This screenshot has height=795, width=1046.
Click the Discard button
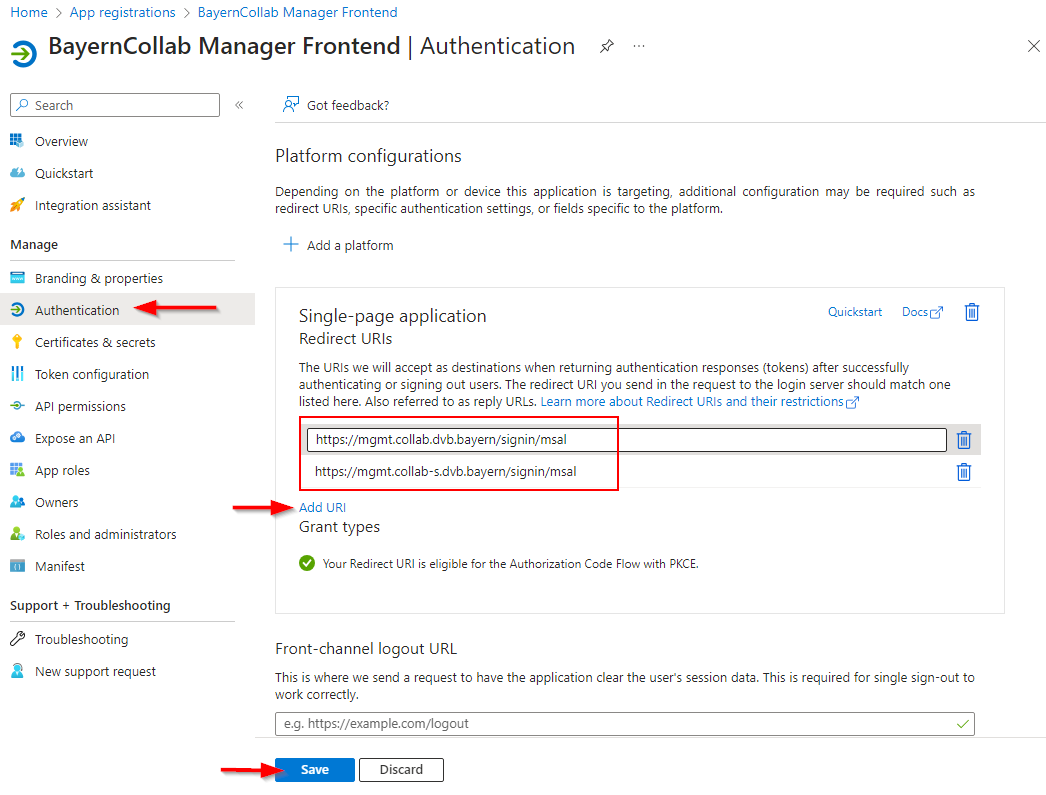401,770
